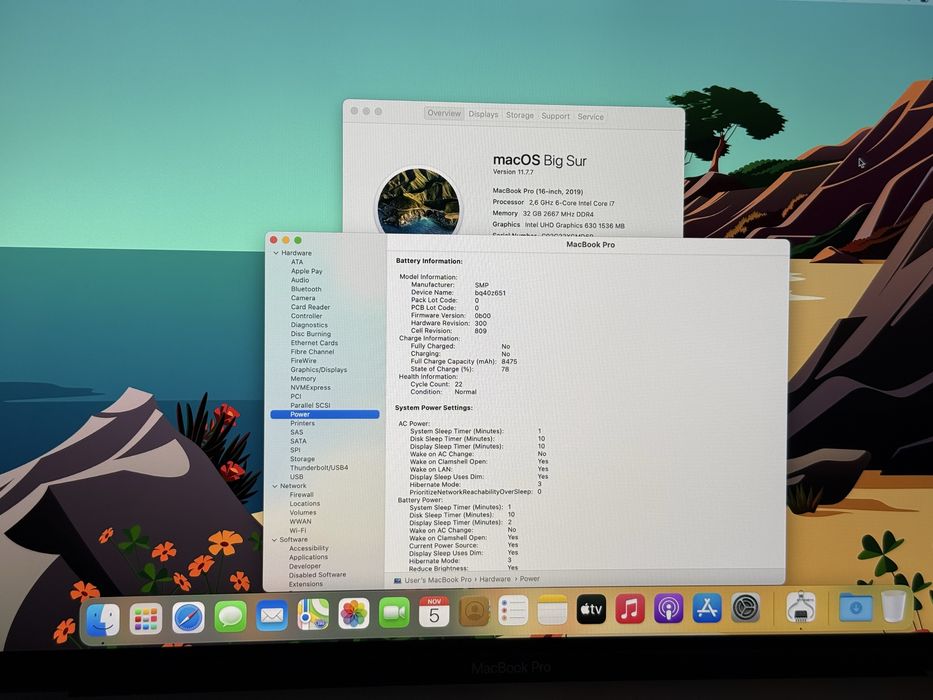Open Maps from the Dock
This screenshot has width=933, height=700.
pos(313,614)
